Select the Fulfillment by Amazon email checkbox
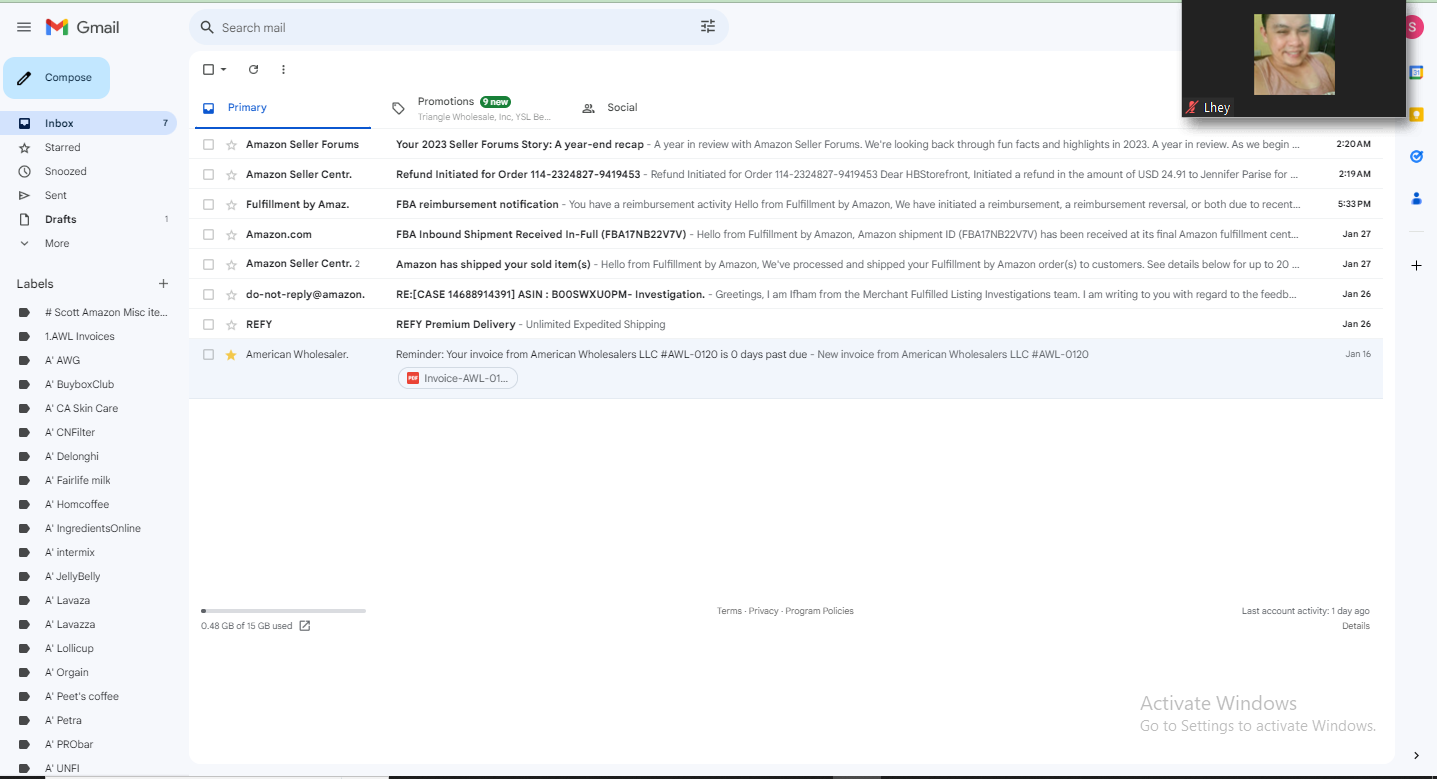Screen dimensions: 1437x779 pyautogui.click(x=208, y=204)
